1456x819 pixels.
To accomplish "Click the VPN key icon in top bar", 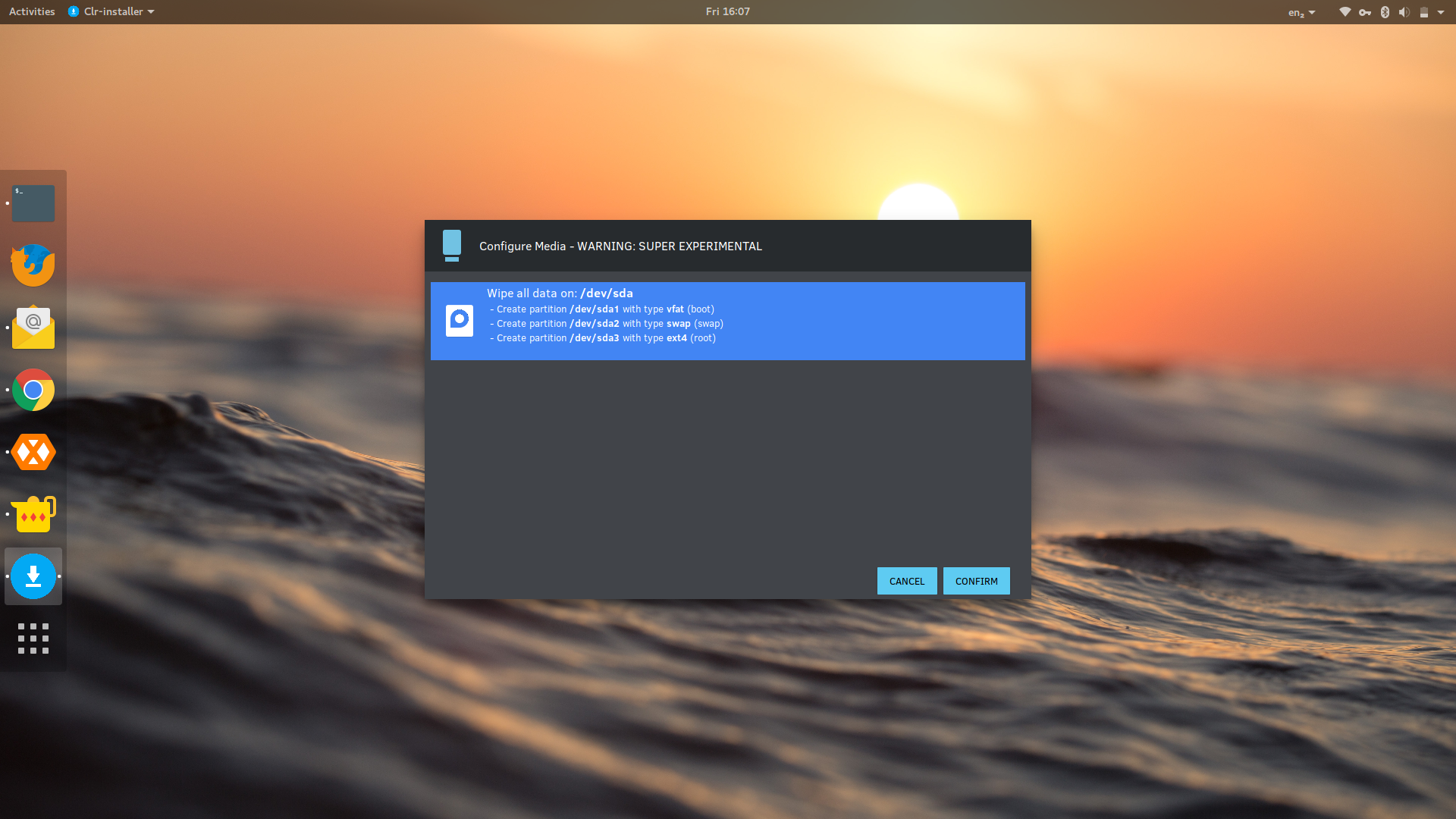I will [1365, 11].
